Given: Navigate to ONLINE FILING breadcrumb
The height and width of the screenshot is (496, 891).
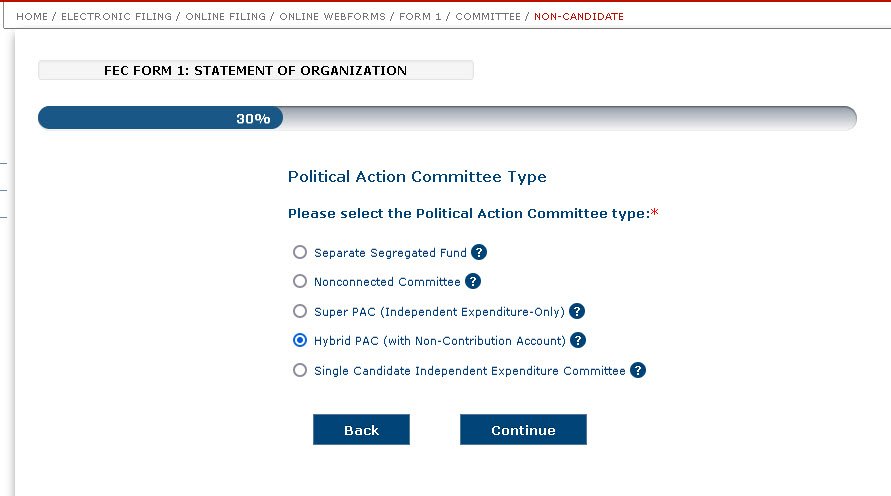Looking at the screenshot, I should [226, 17].
